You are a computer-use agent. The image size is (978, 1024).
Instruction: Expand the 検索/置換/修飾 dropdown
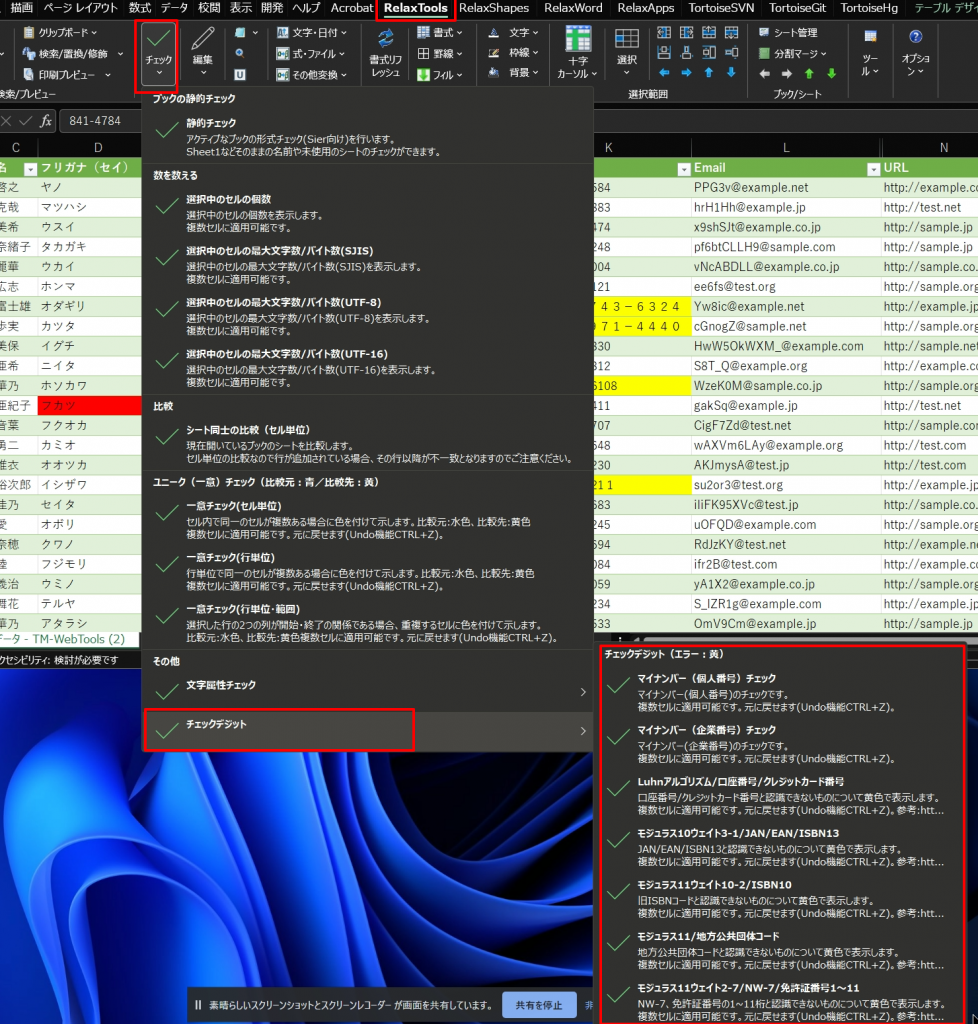pos(120,54)
